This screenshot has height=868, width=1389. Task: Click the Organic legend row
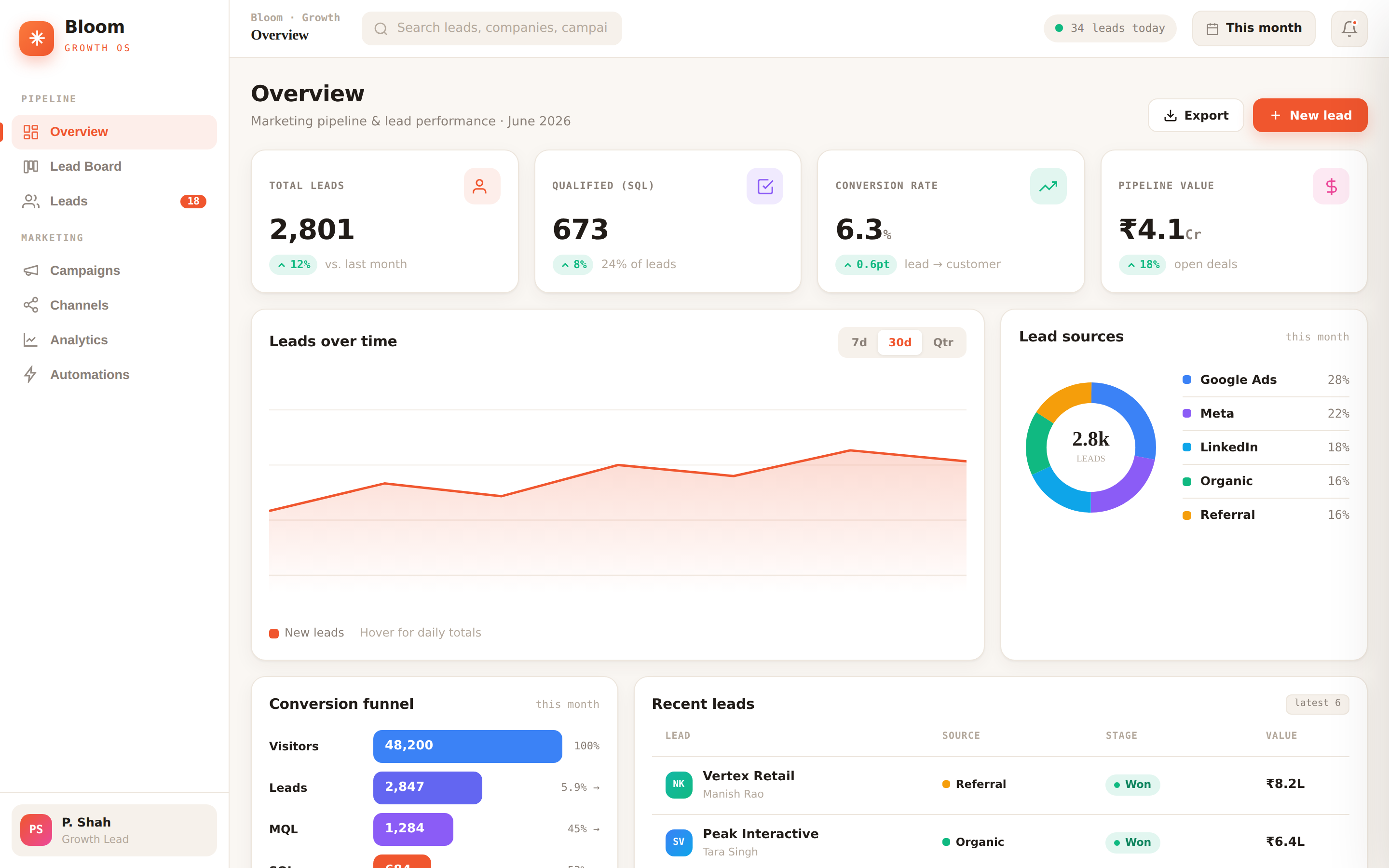pos(1266,481)
